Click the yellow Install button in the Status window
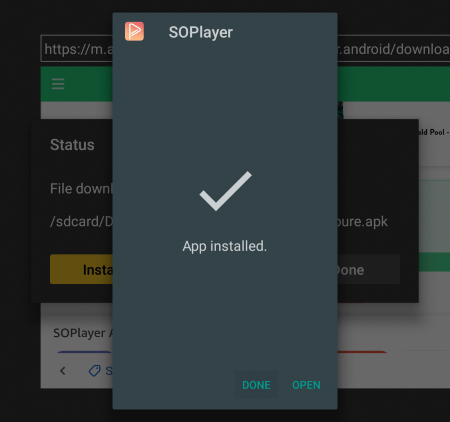The height and width of the screenshot is (422, 450). pyautogui.click(x=81, y=269)
